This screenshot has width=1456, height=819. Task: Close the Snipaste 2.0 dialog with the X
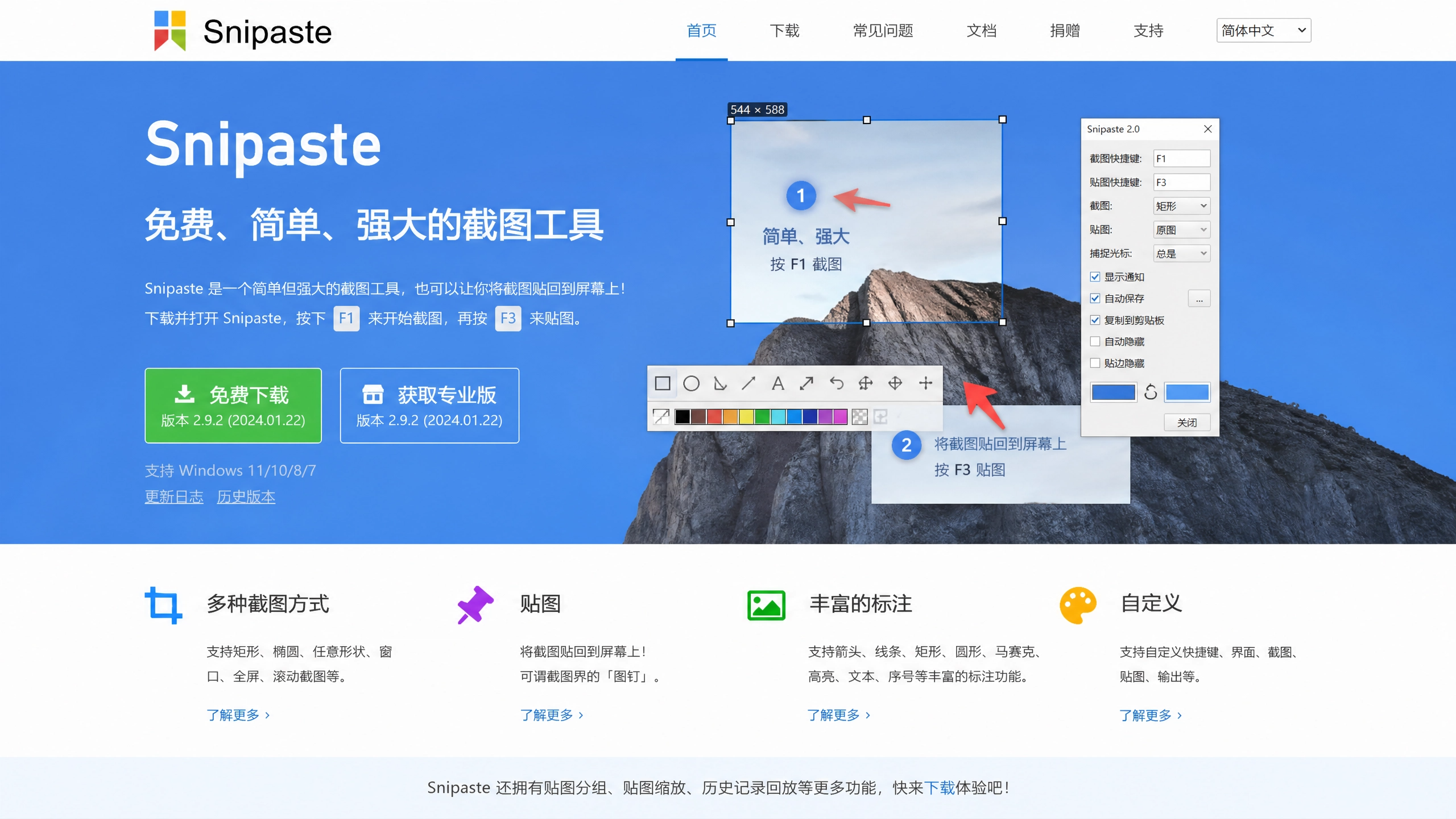pos(1207,129)
